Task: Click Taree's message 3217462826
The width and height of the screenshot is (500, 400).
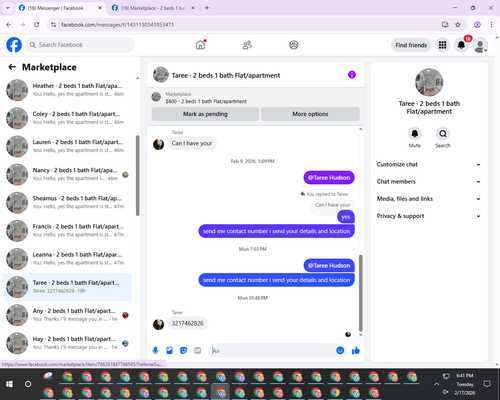Action: (x=187, y=323)
